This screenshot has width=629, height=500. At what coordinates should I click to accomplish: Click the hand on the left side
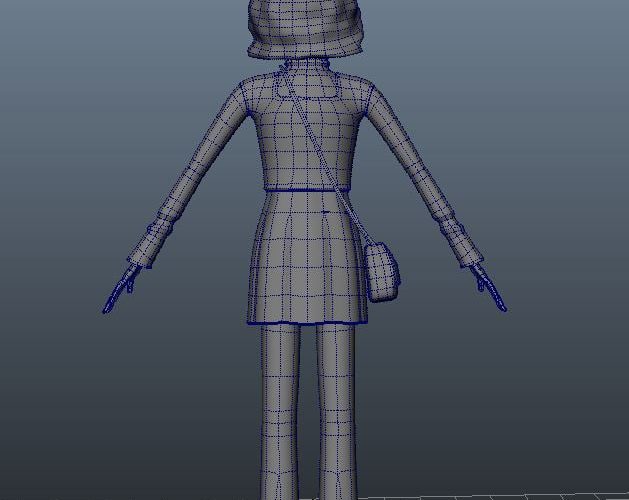tap(120, 292)
